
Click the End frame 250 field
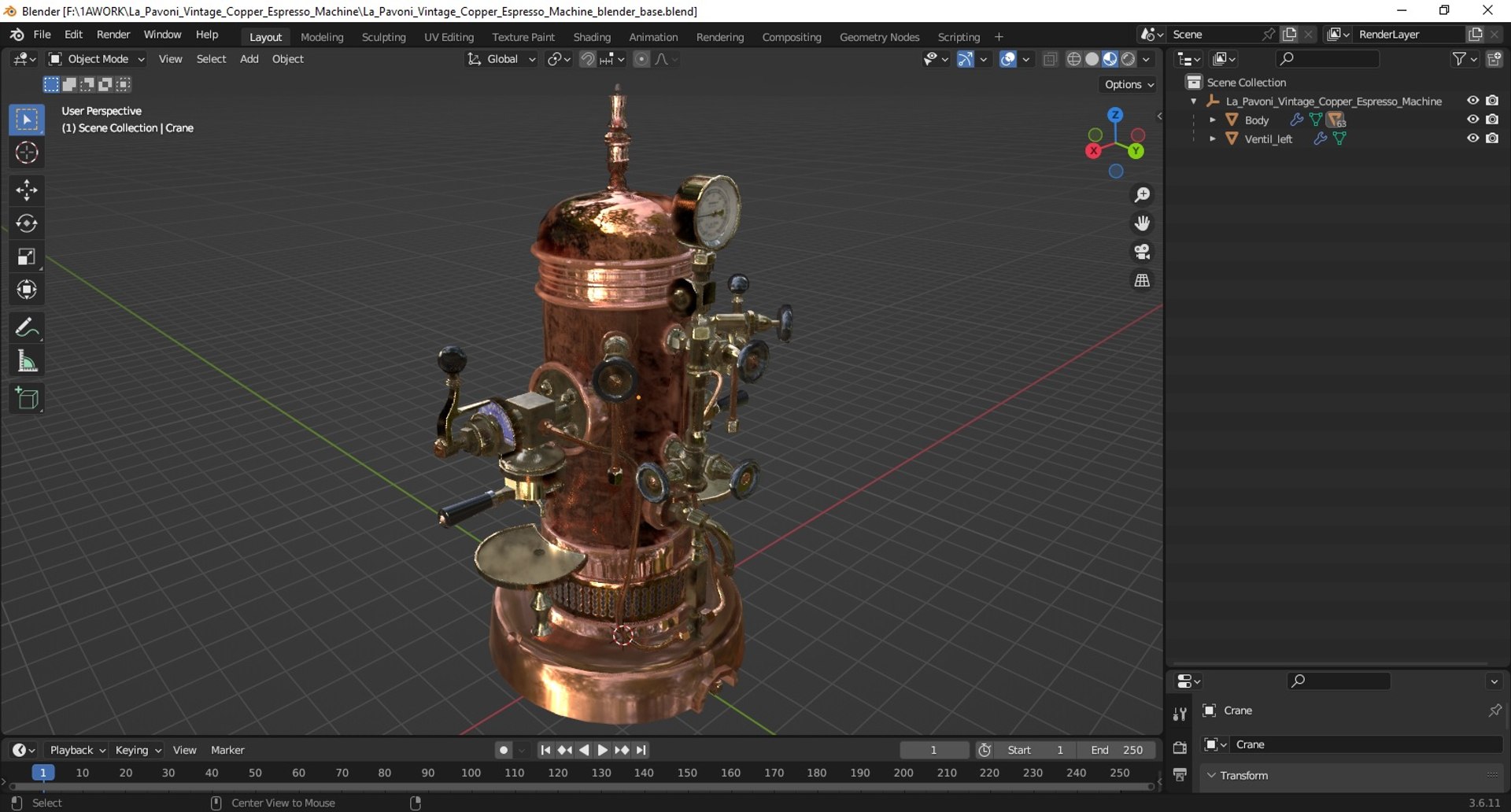(1116, 751)
